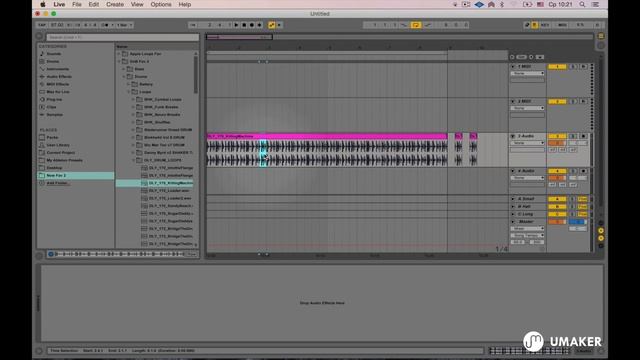This screenshot has width=640, height=360.
Task: Toggle the metronome
Action: [104, 25]
